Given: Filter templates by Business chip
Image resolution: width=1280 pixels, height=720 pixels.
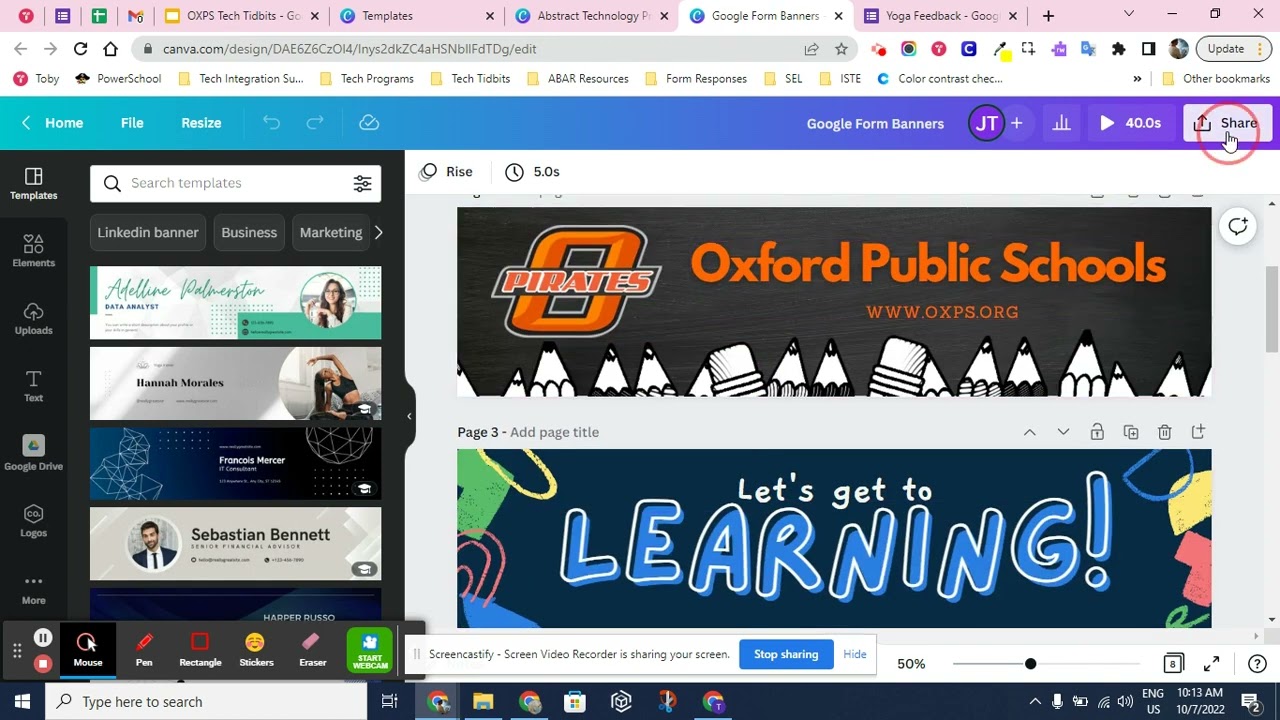Looking at the screenshot, I should tap(249, 232).
